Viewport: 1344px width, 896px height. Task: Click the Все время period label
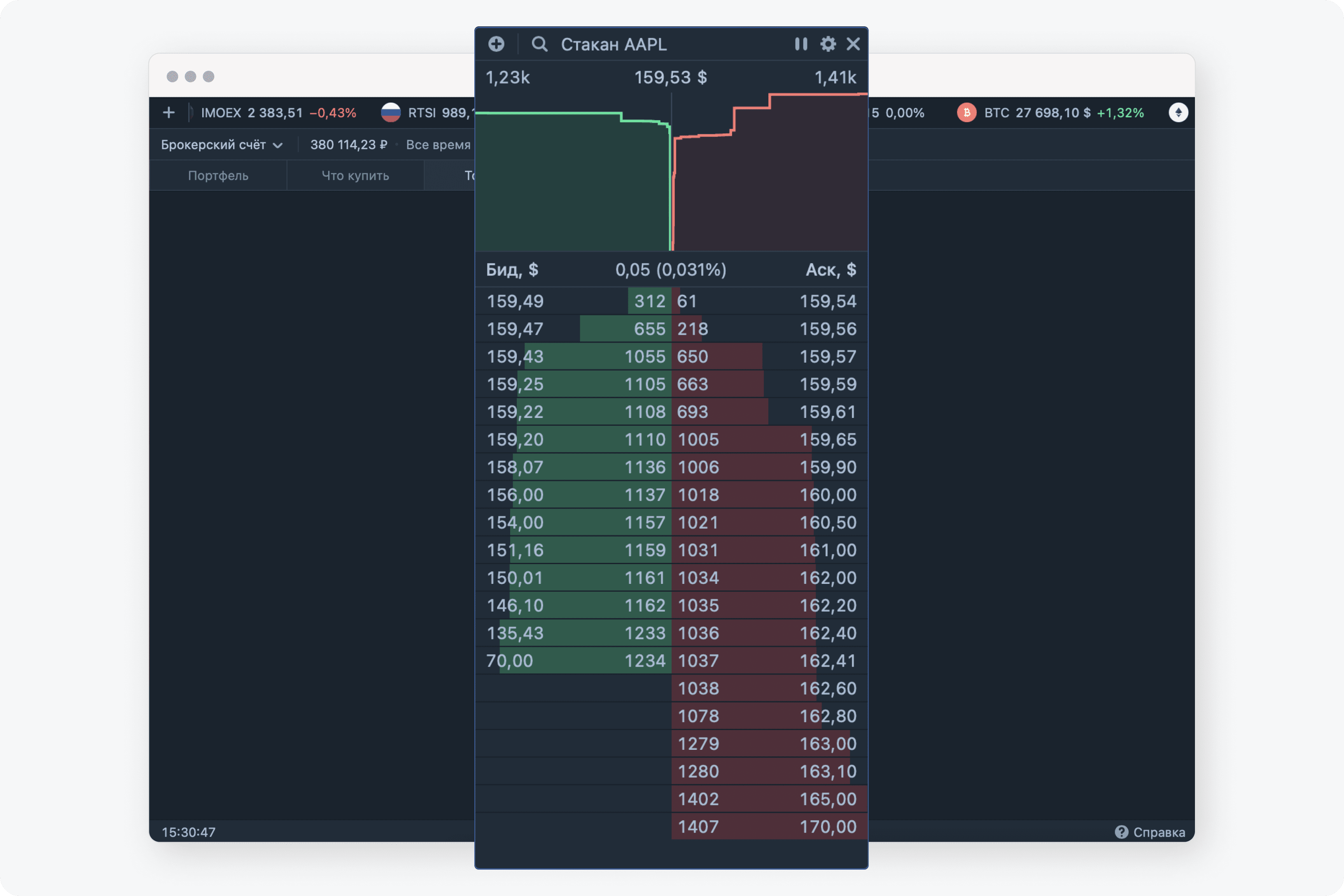click(438, 145)
